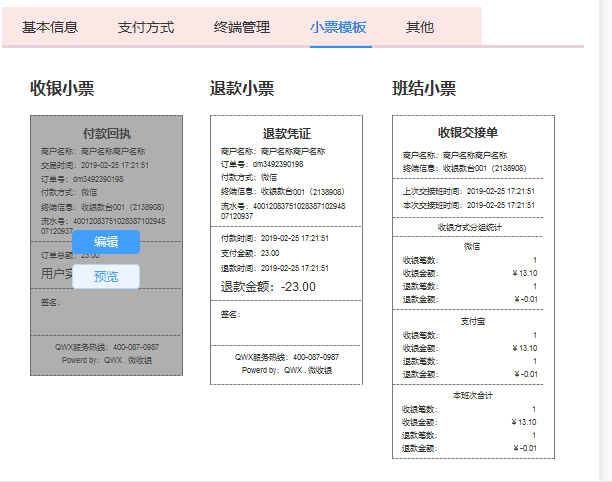Image resolution: width=612 pixels, height=482 pixels.
Task: Select the 收银交接单 receipt template
Action: pos(468,286)
